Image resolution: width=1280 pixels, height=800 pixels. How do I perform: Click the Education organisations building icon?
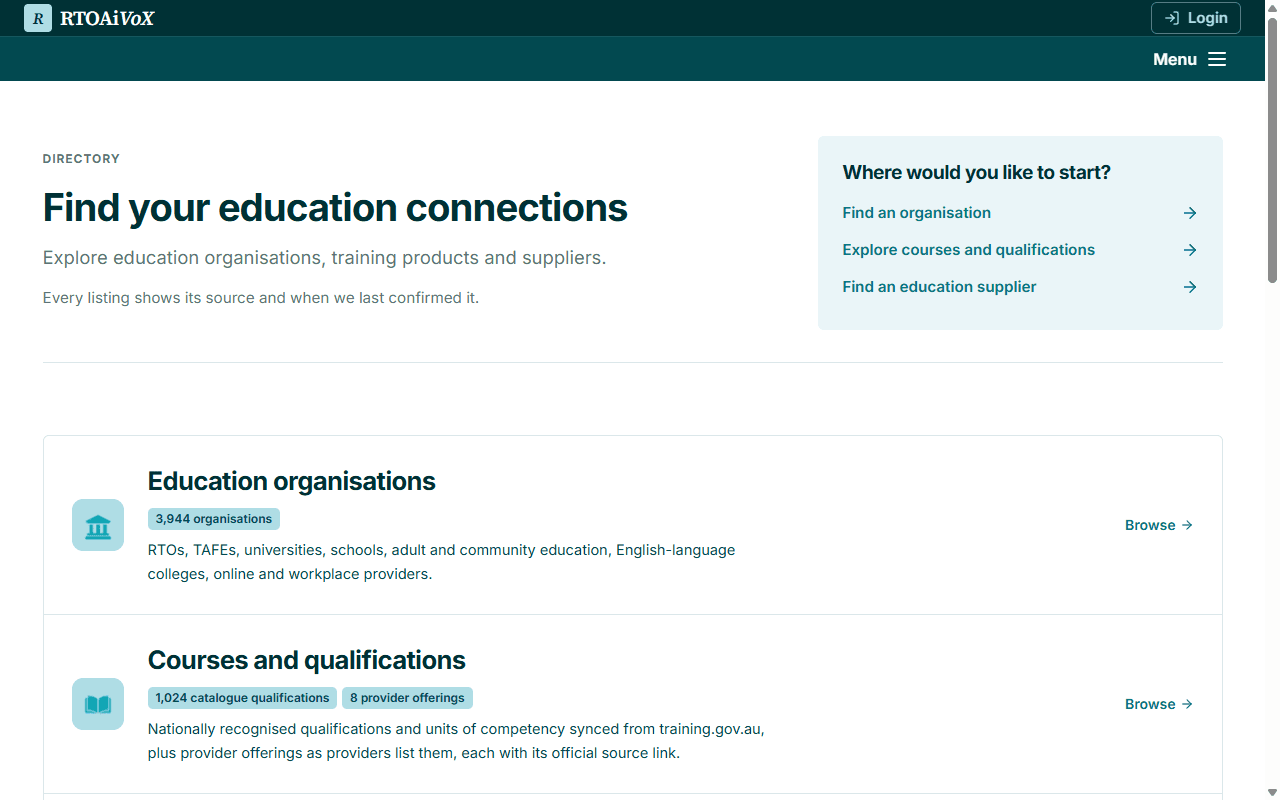[98, 525]
